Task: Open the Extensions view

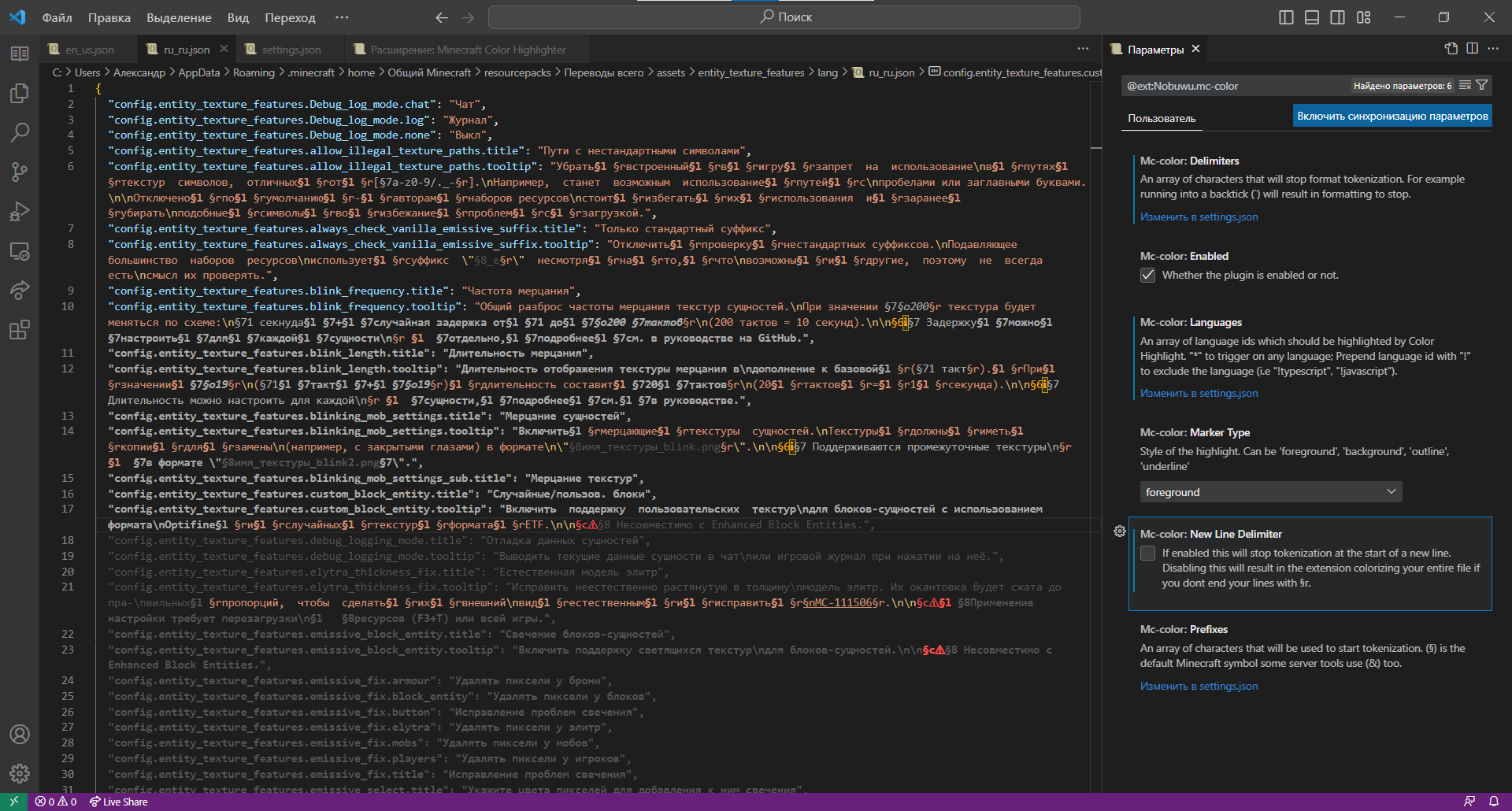Action: click(x=20, y=330)
